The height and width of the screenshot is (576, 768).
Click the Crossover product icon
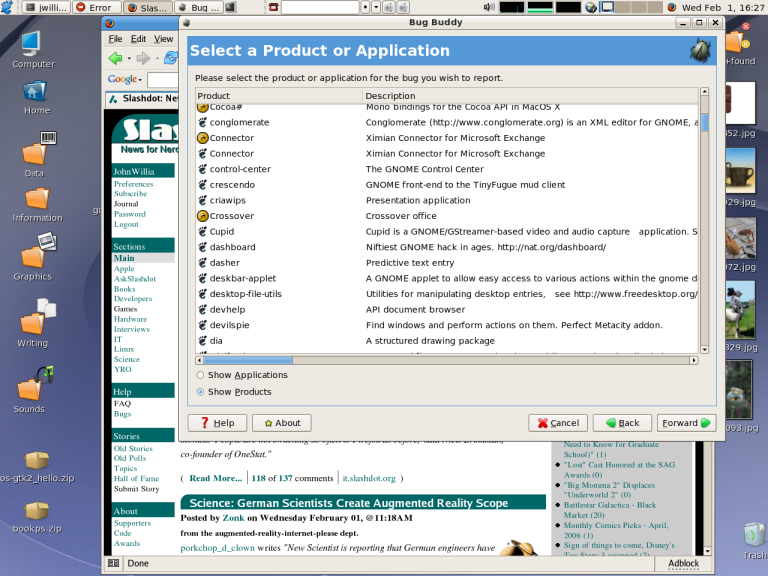coord(202,216)
